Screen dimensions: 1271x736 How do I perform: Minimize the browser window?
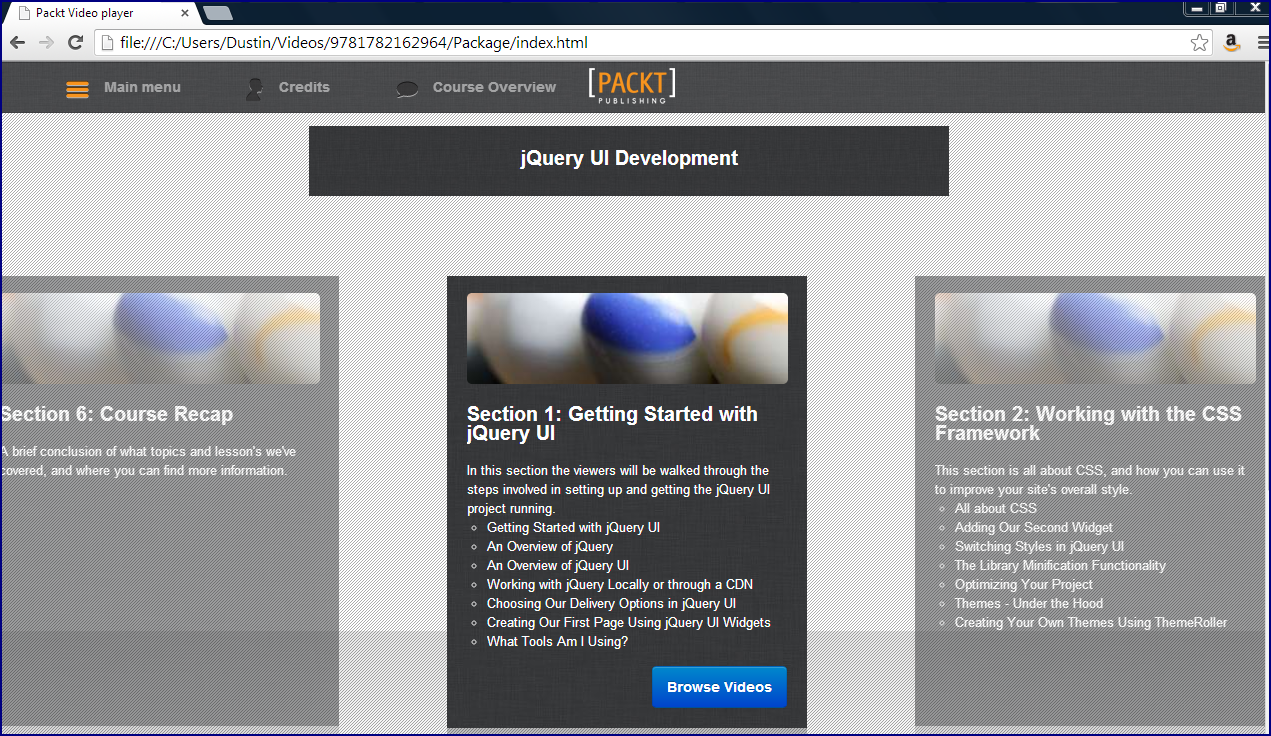point(1196,7)
